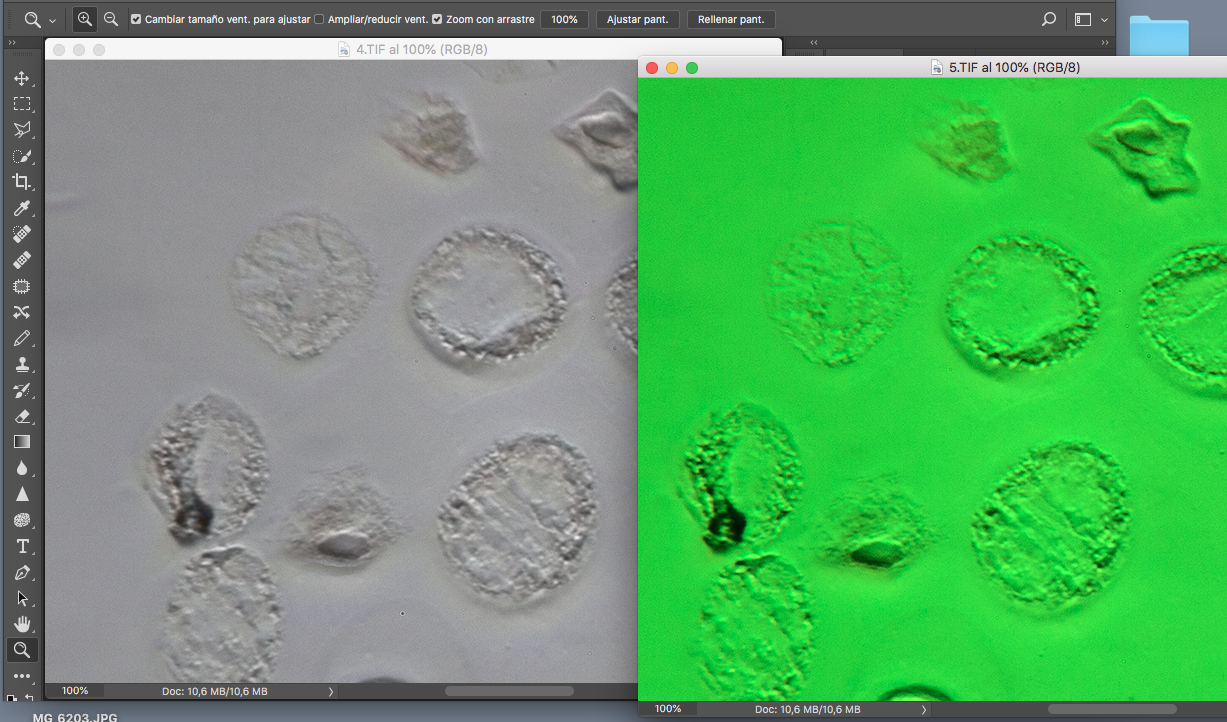This screenshot has width=1227, height=722.
Task: Select the History Brush tool
Action: click(22, 390)
